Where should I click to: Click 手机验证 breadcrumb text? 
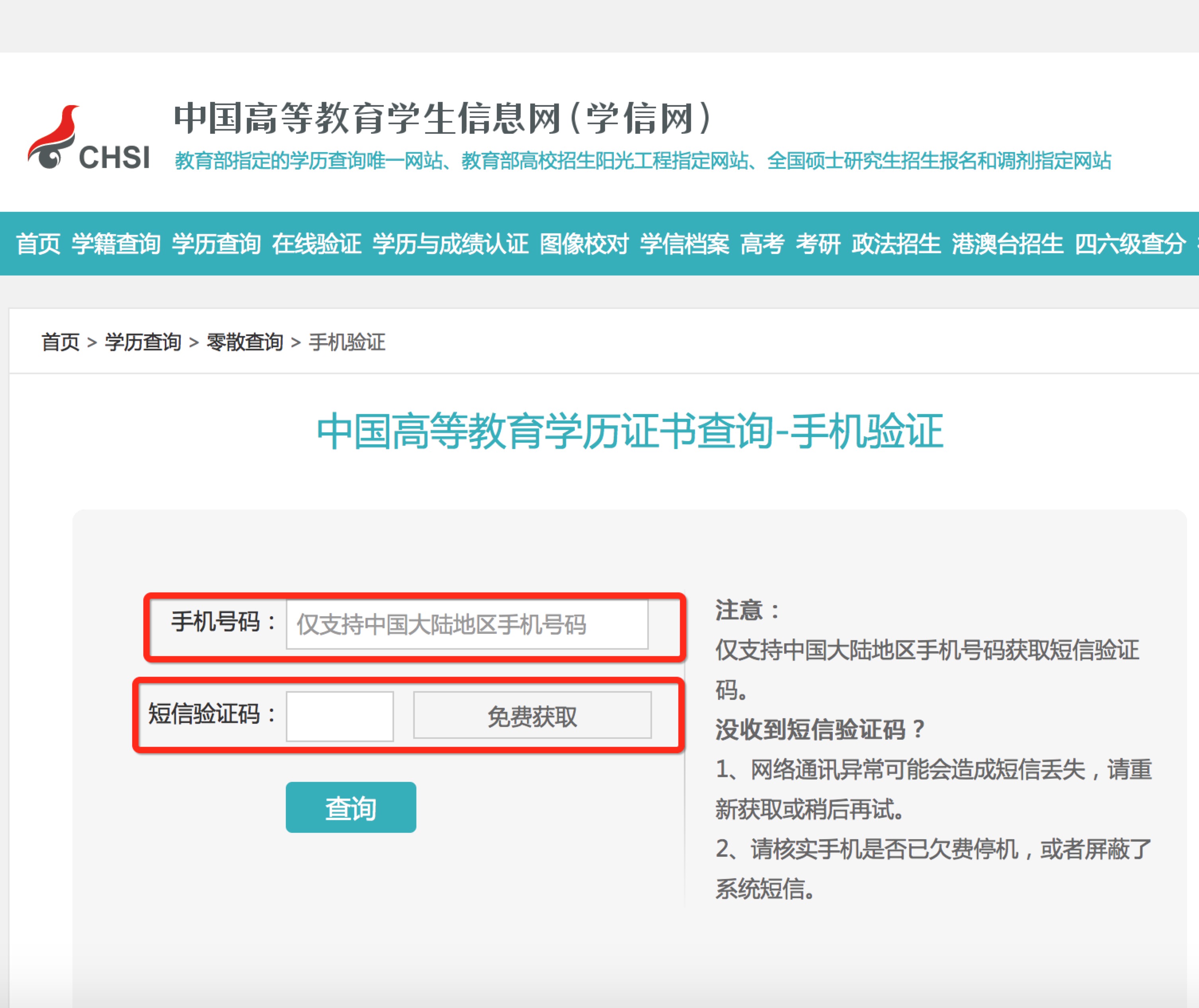(x=347, y=342)
